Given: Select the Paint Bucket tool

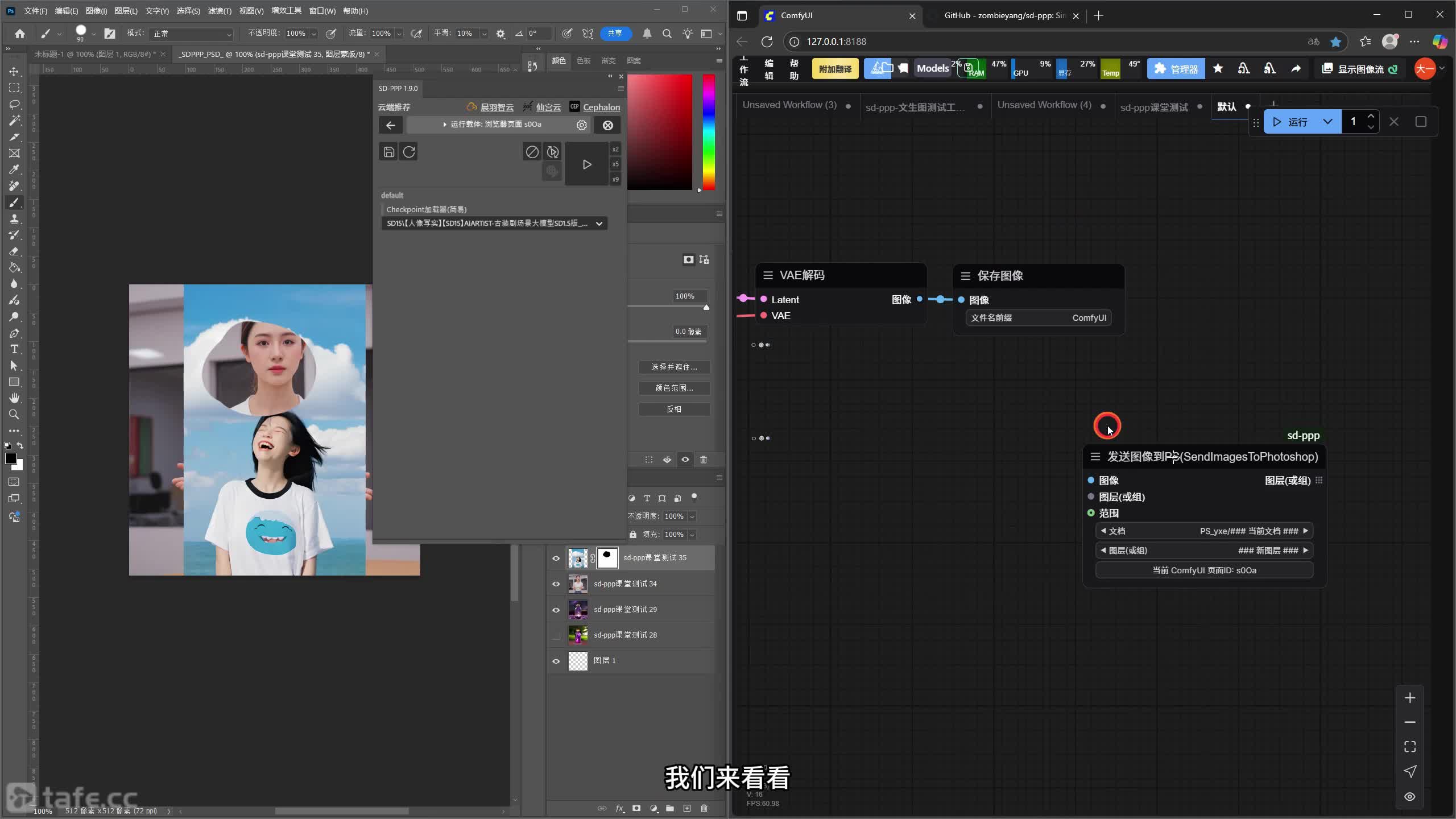Looking at the screenshot, I should tap(14, 268).
